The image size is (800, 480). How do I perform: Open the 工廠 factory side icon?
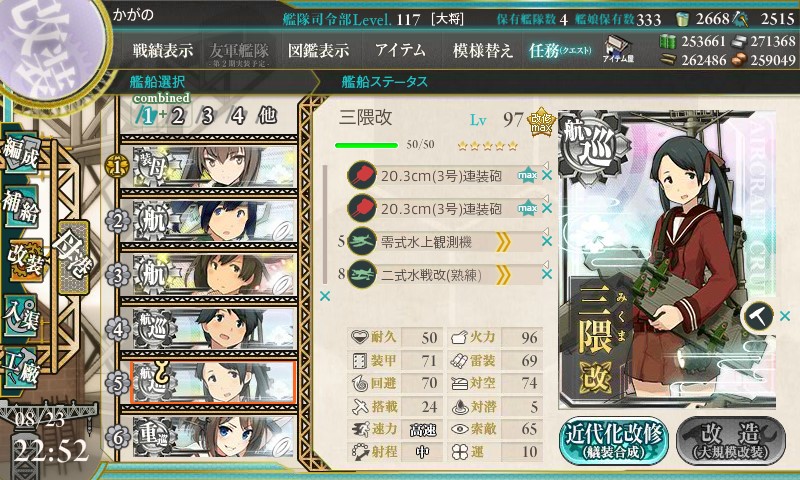20,366
